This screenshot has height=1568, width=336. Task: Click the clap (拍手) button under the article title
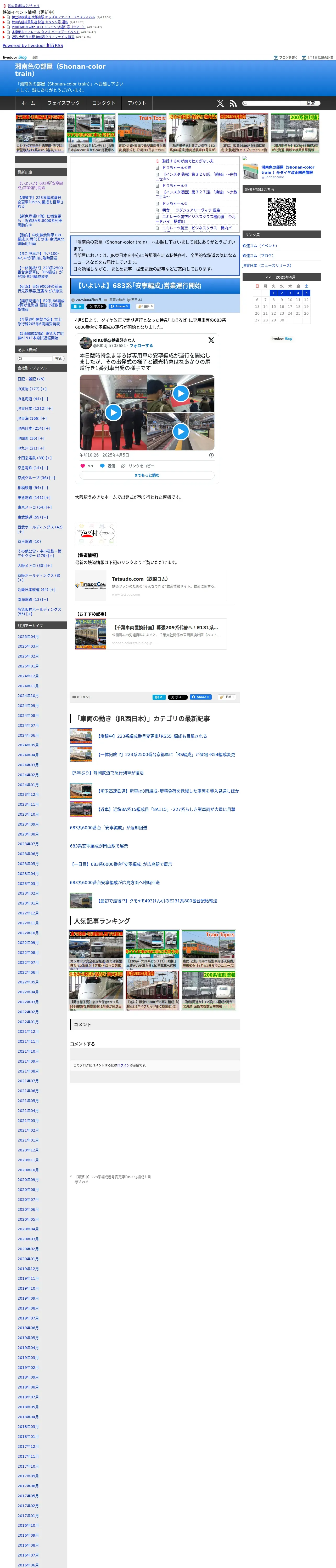[x=145, y=306]
